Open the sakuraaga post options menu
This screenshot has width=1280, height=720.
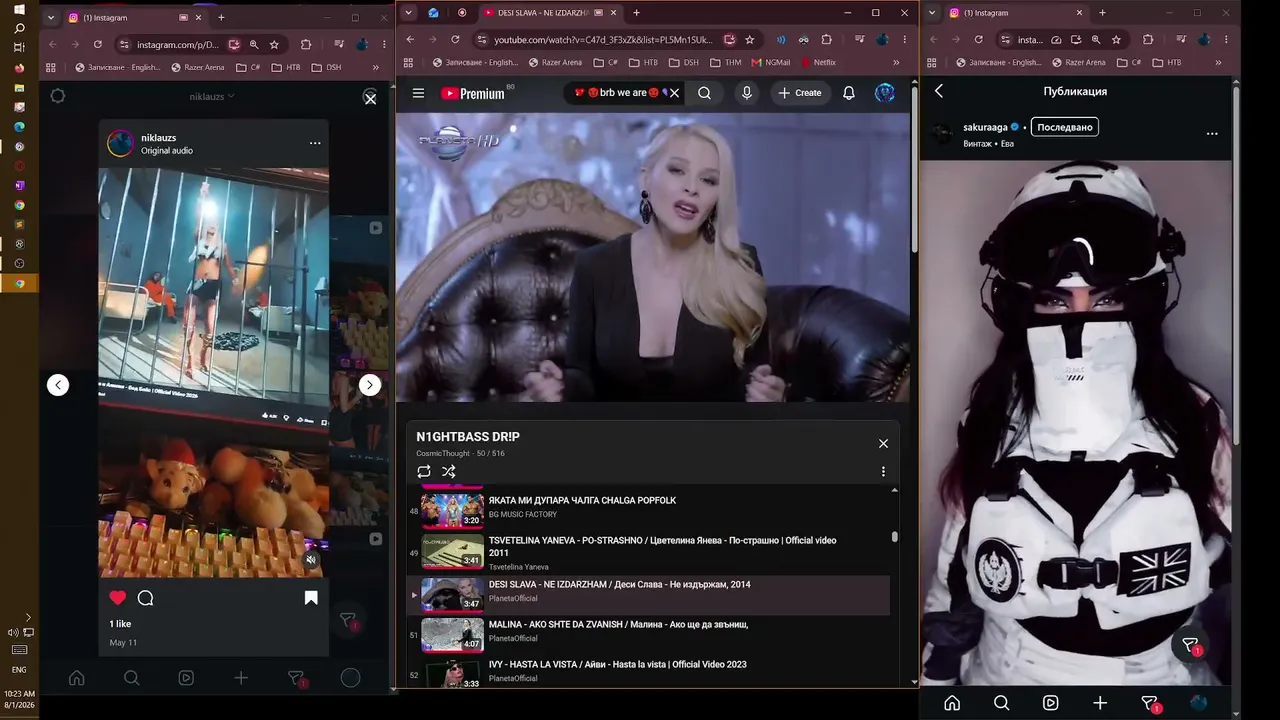(x=1212, y=133)
